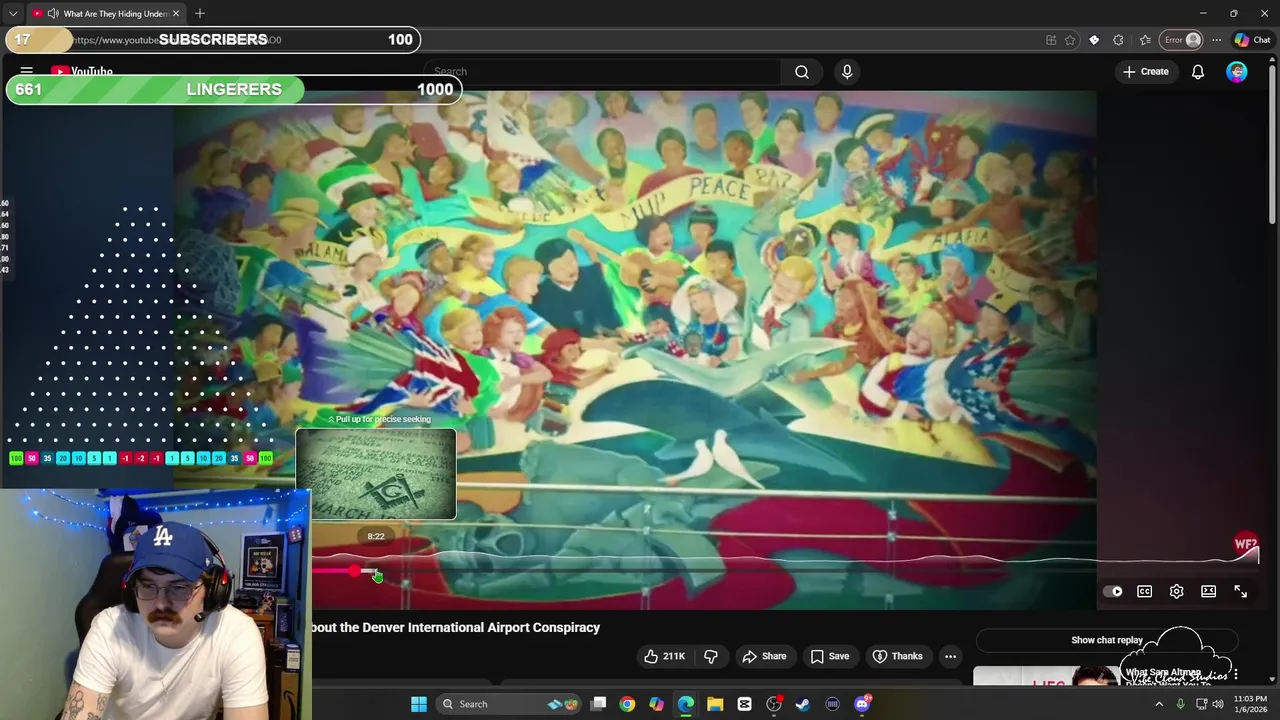1280x720 pixels.
Task: Open volume control in system tray
Action: click(x=1218, y=704)
